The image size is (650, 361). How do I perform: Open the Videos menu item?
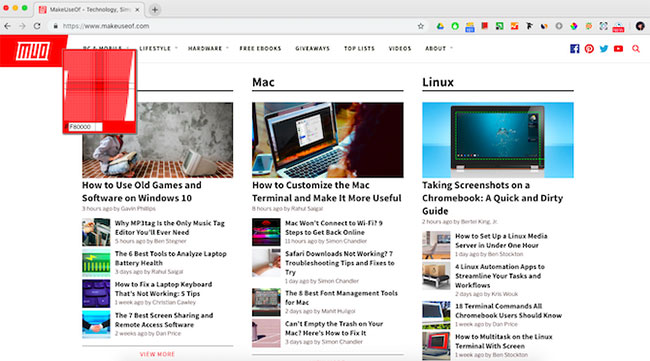[x=400, y=48]
